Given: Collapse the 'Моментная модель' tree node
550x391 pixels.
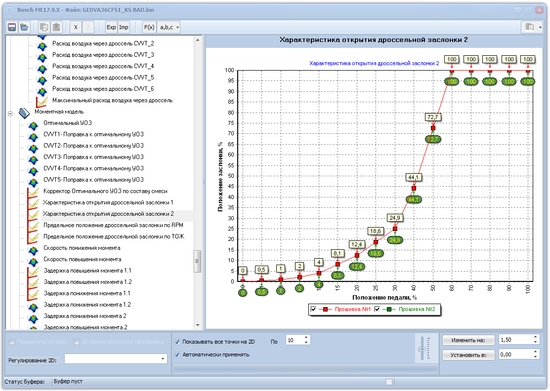Looking at the screenshot, I should 10,113.
